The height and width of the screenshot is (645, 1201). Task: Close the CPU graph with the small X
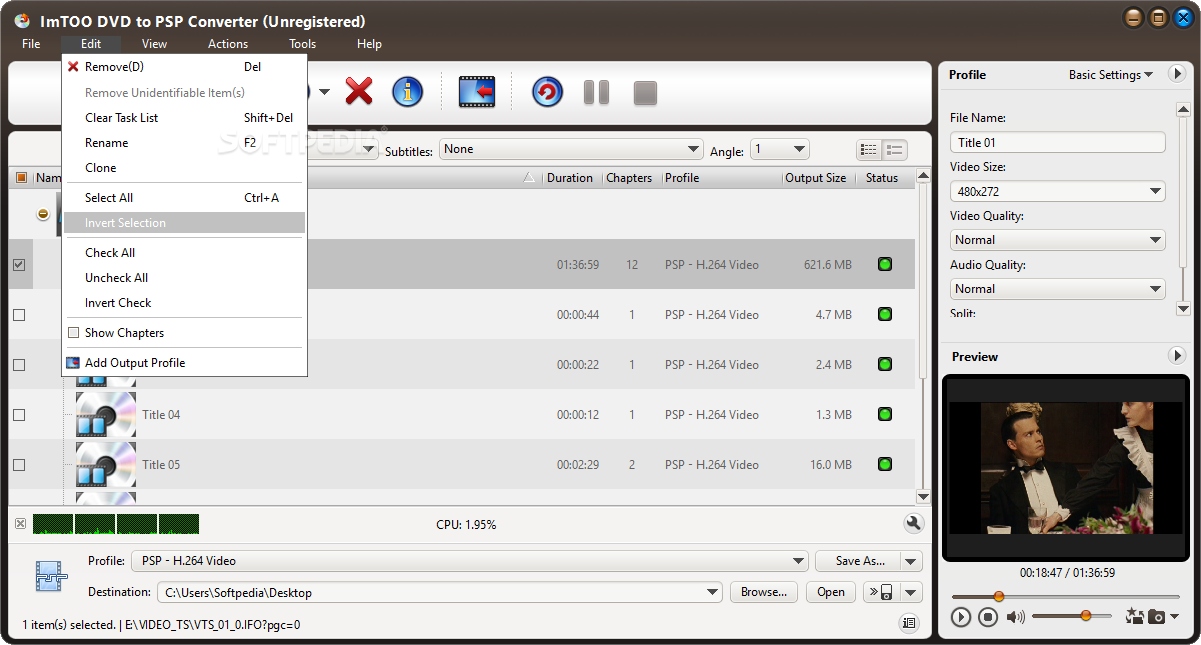[x=20, y=524]
